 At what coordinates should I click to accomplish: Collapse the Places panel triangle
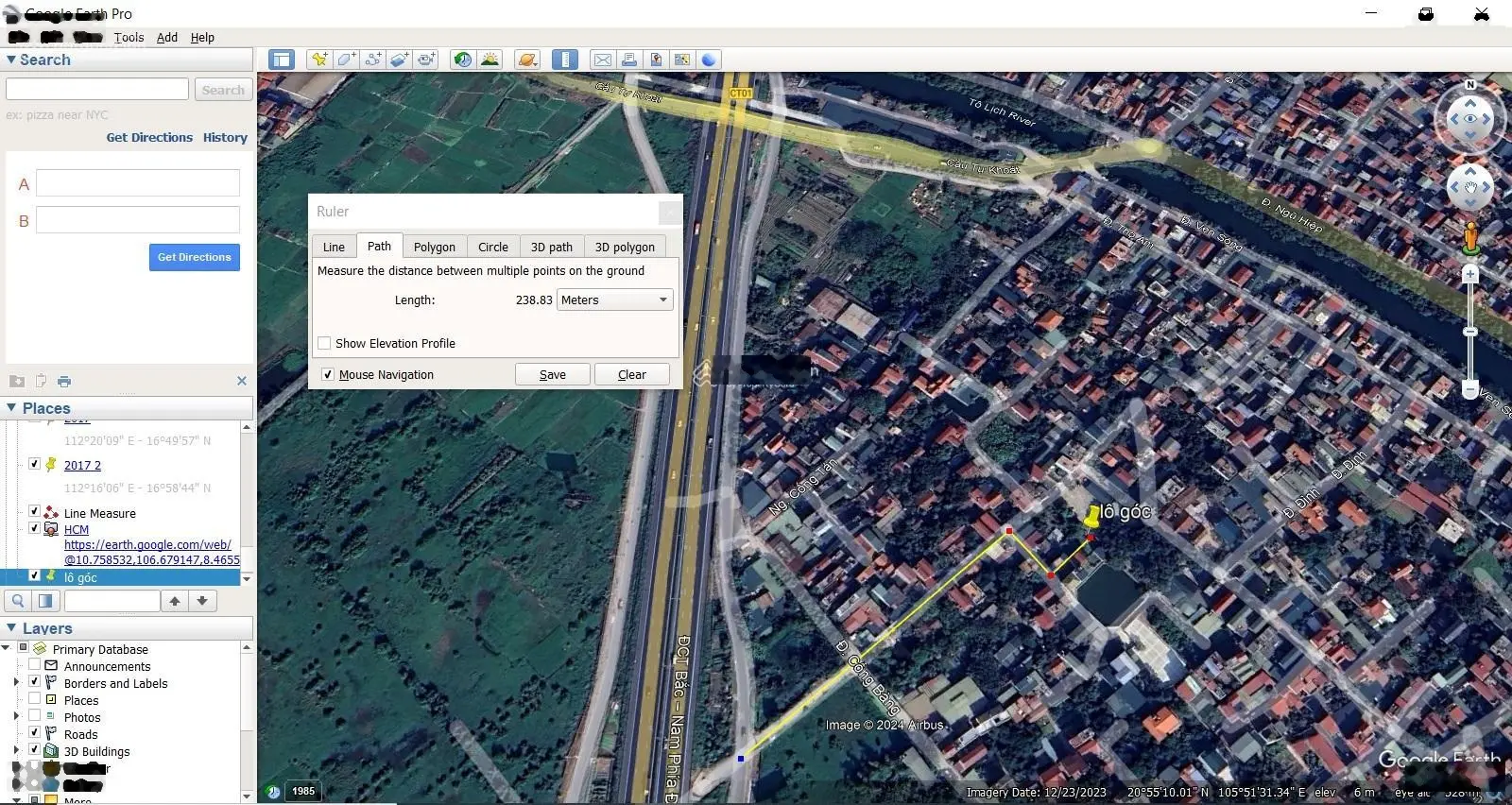tap(11, 408)
